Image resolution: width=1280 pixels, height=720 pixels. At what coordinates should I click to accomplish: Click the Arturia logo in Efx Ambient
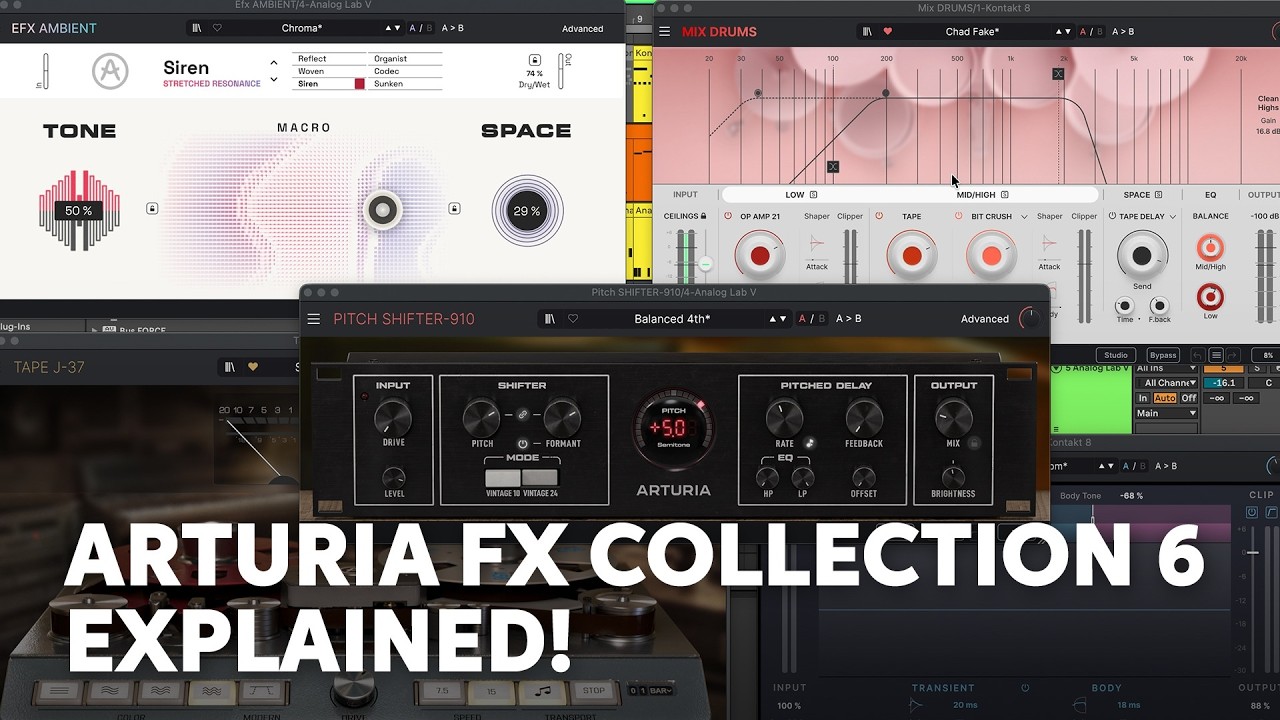click(x=111, y=71)
